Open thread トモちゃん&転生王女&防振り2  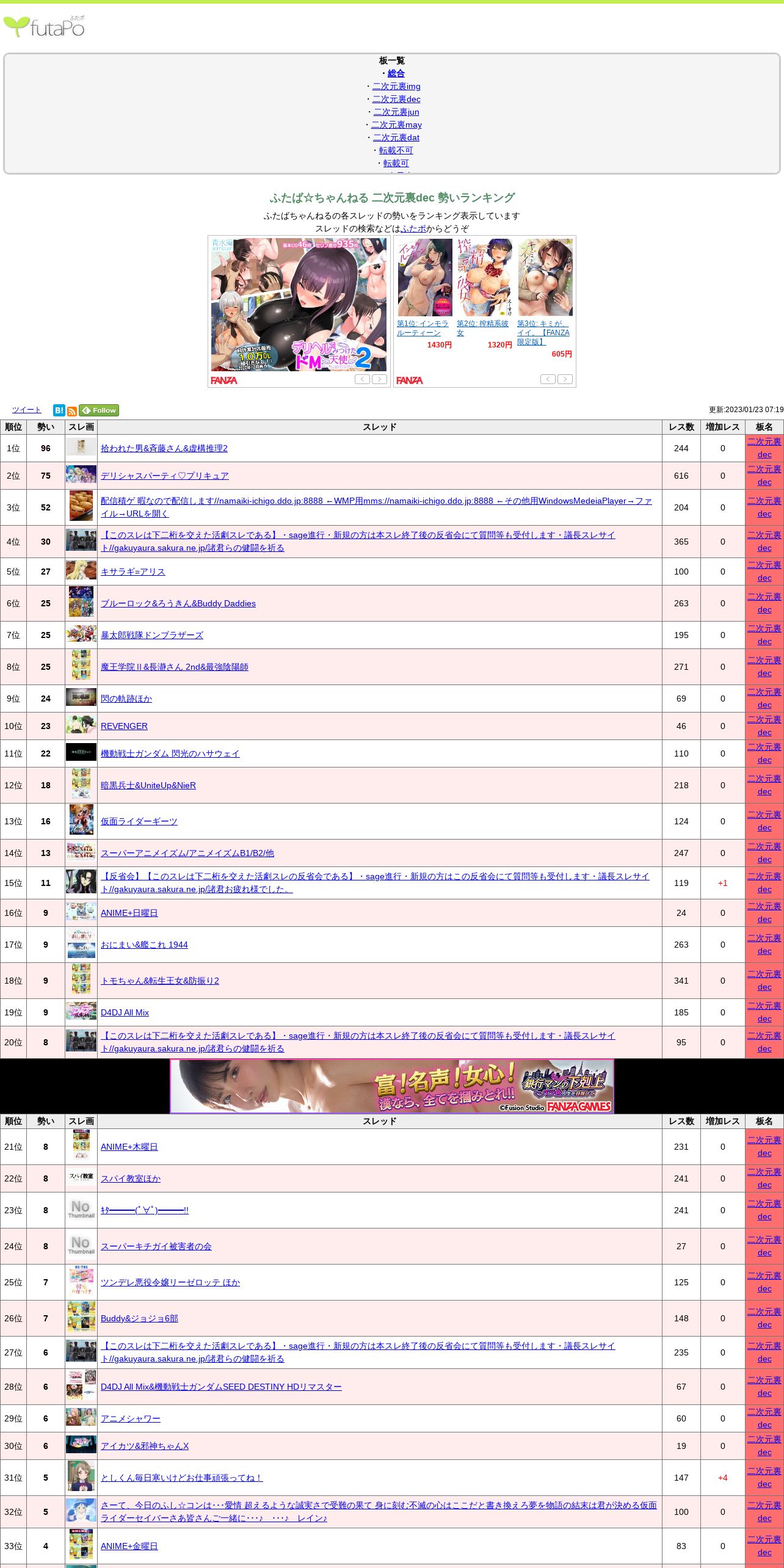click(160, 981)
